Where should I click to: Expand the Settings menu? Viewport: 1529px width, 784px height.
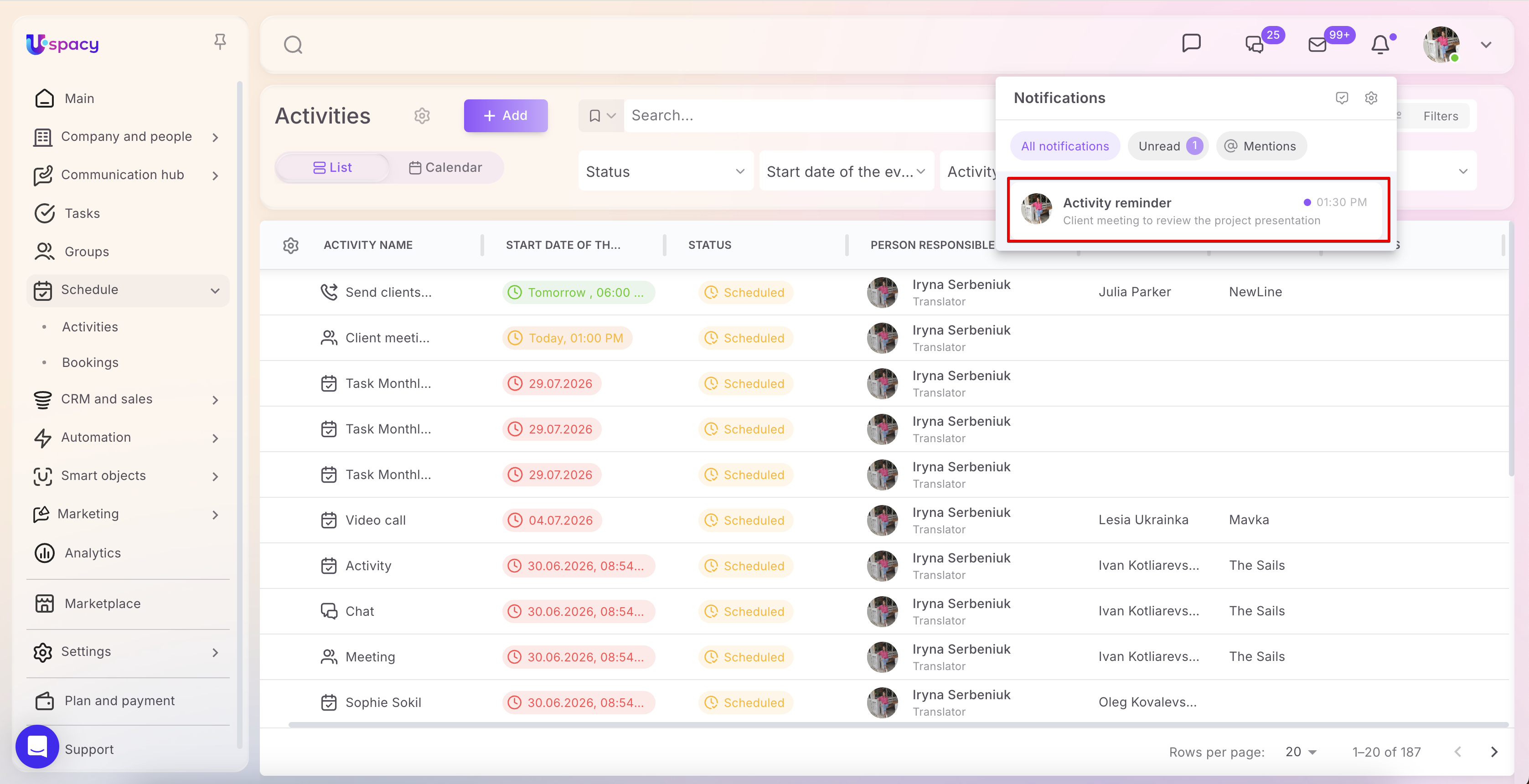coord(128,652)
